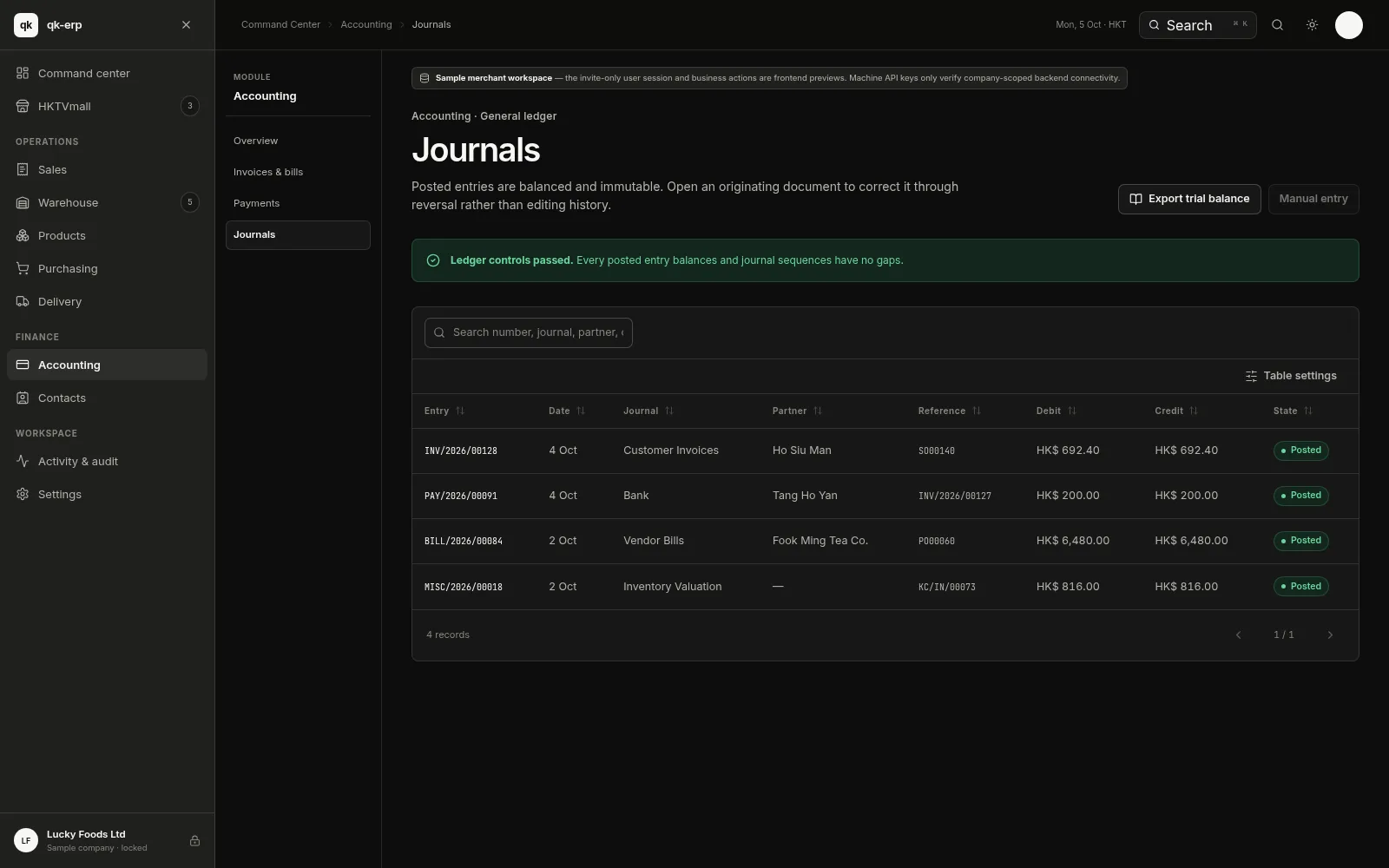Open the Overview tab of Accounting module
This screenshot has height=868, width=1389.
[x=298, y=141]
